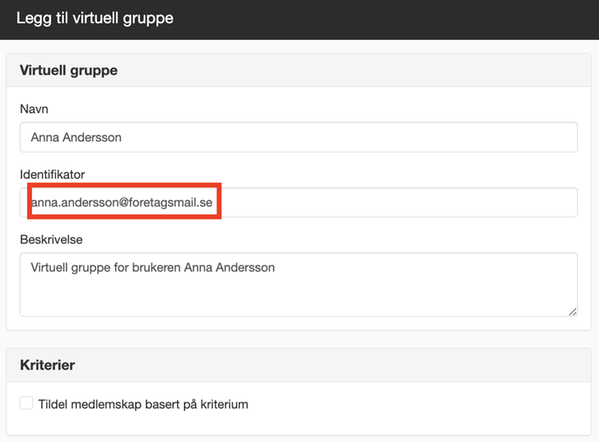
Task: Click the Beskrivelse text area
Action: pyautogui.click(x=298, y=284)
